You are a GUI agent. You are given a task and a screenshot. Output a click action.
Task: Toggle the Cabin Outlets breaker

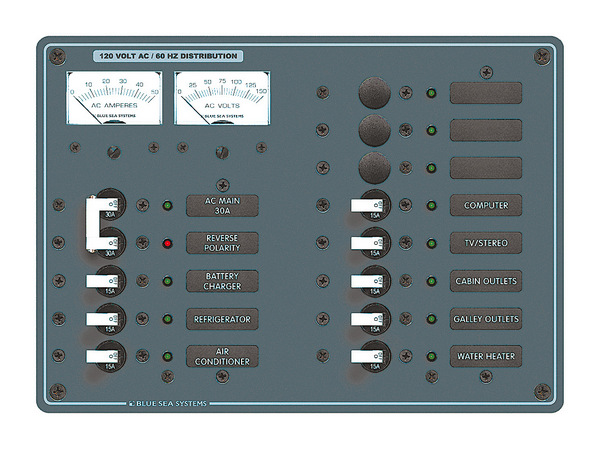[x=367, y=281]
